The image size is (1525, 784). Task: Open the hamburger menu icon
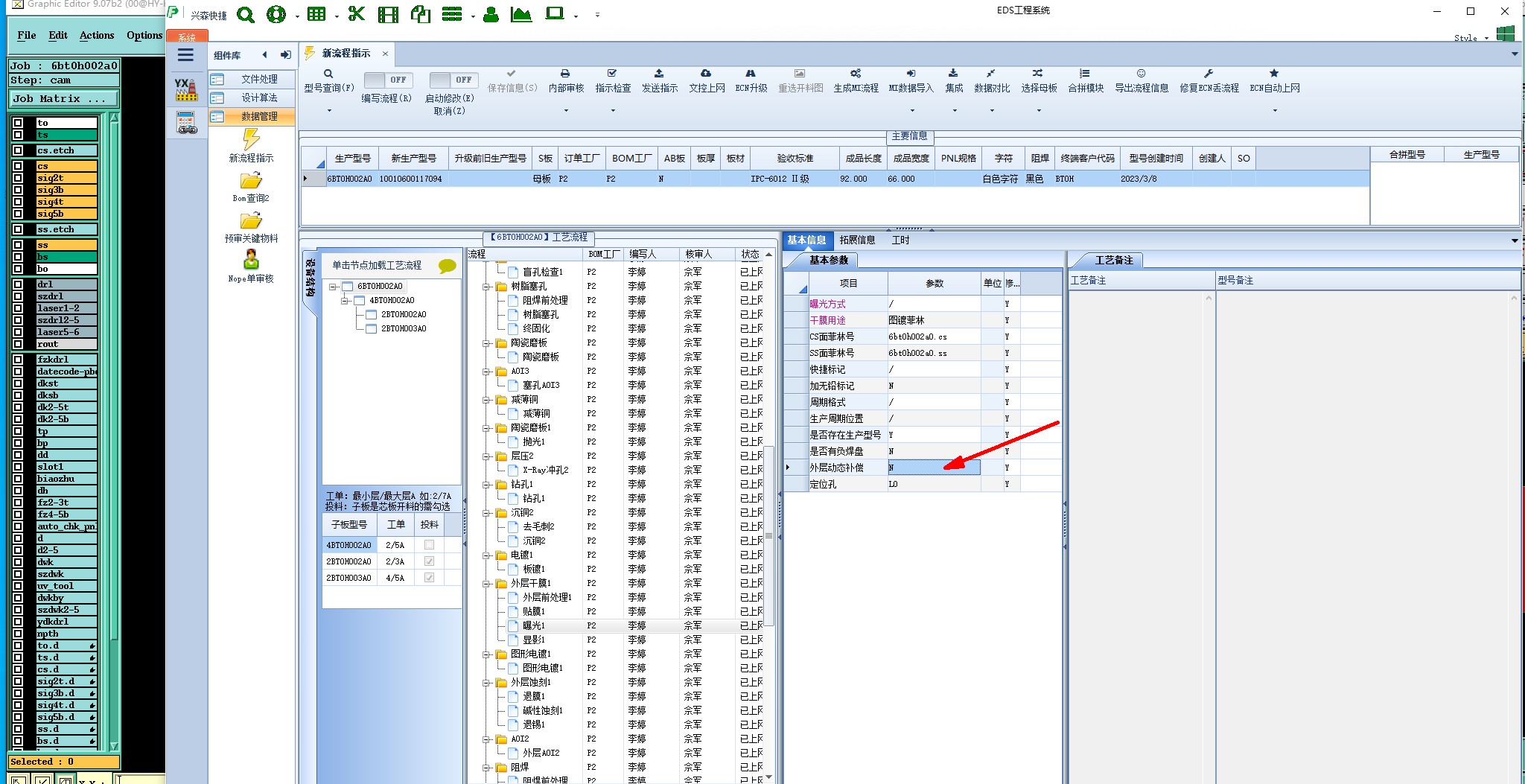tap(185, 55)
